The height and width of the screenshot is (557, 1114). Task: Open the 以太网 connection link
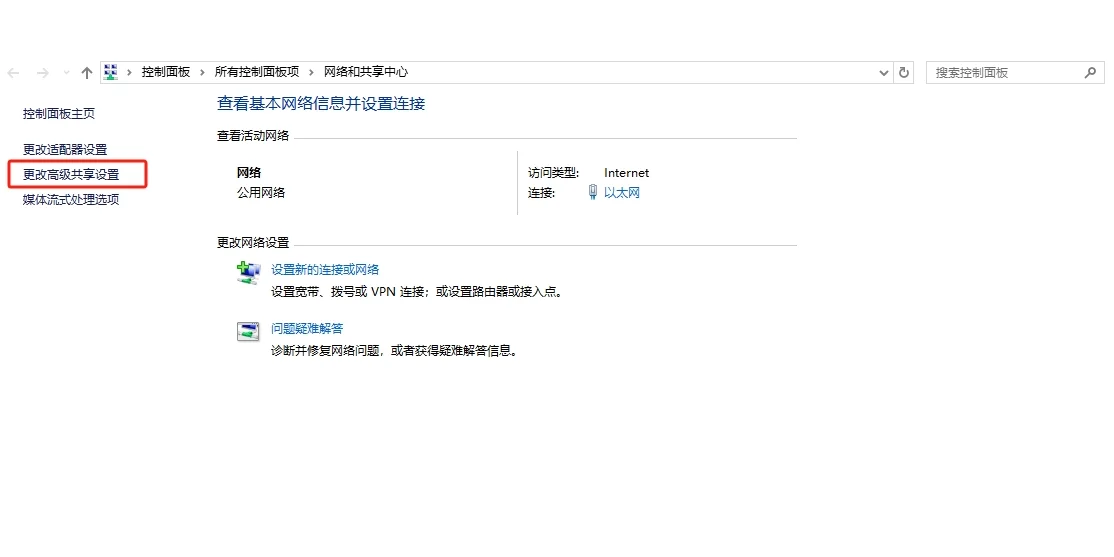click(622, 193)
